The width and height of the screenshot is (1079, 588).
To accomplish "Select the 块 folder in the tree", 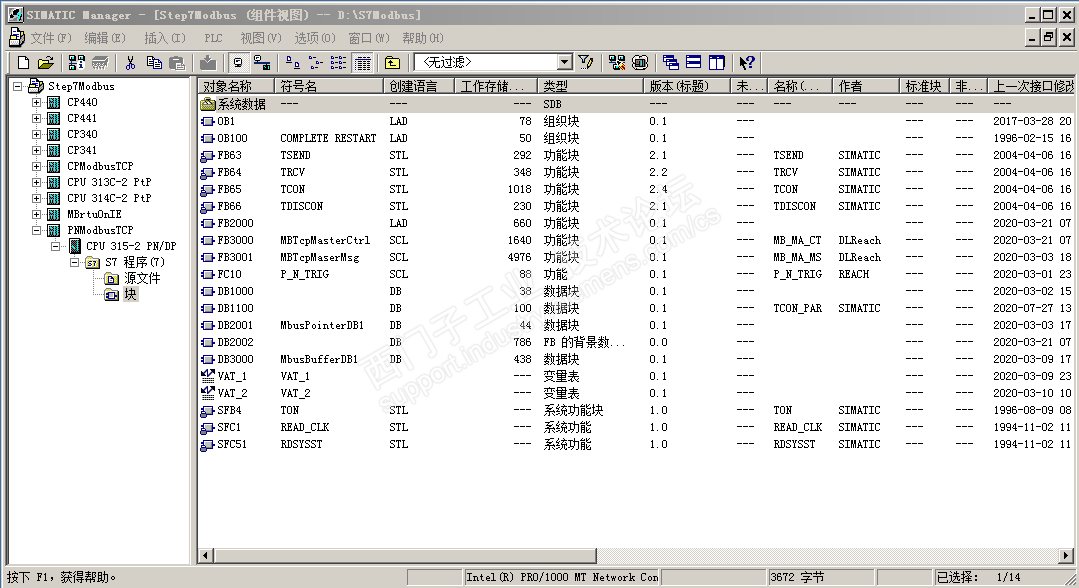I will tap(130, 294).
